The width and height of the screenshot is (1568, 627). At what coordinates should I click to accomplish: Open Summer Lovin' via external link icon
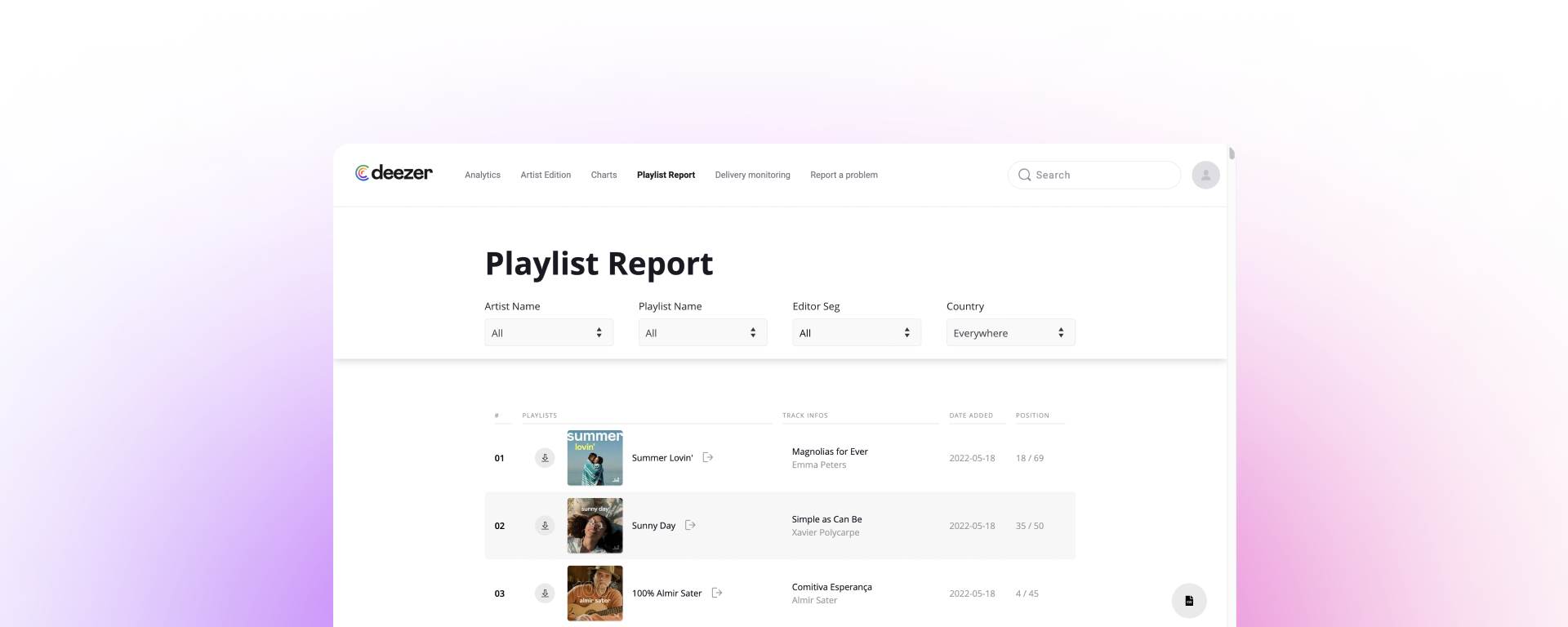point(708,457)
